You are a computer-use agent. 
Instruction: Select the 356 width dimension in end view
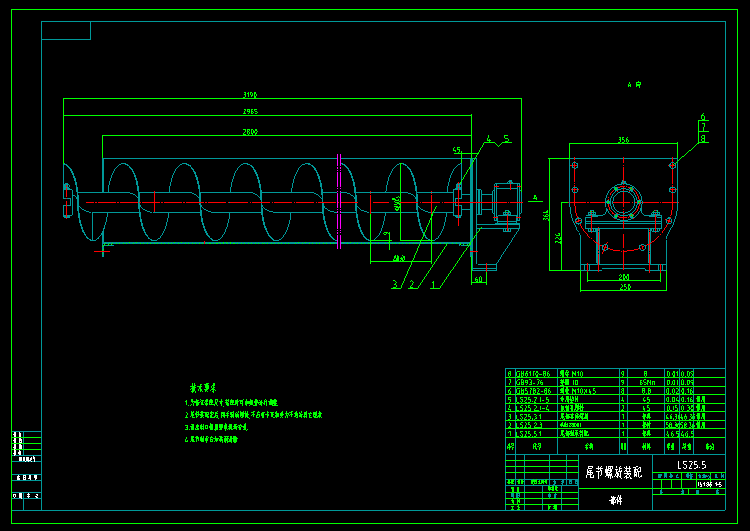[x=623, y=140]
